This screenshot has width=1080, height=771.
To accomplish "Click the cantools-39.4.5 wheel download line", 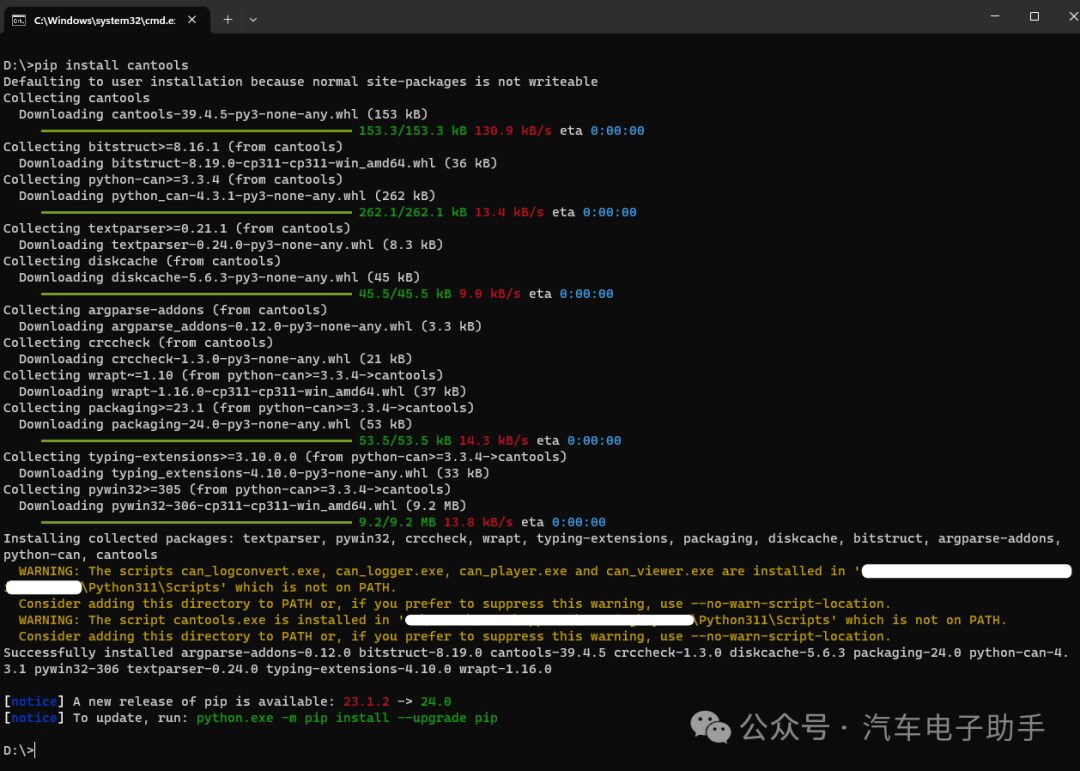I will [223, 114].
